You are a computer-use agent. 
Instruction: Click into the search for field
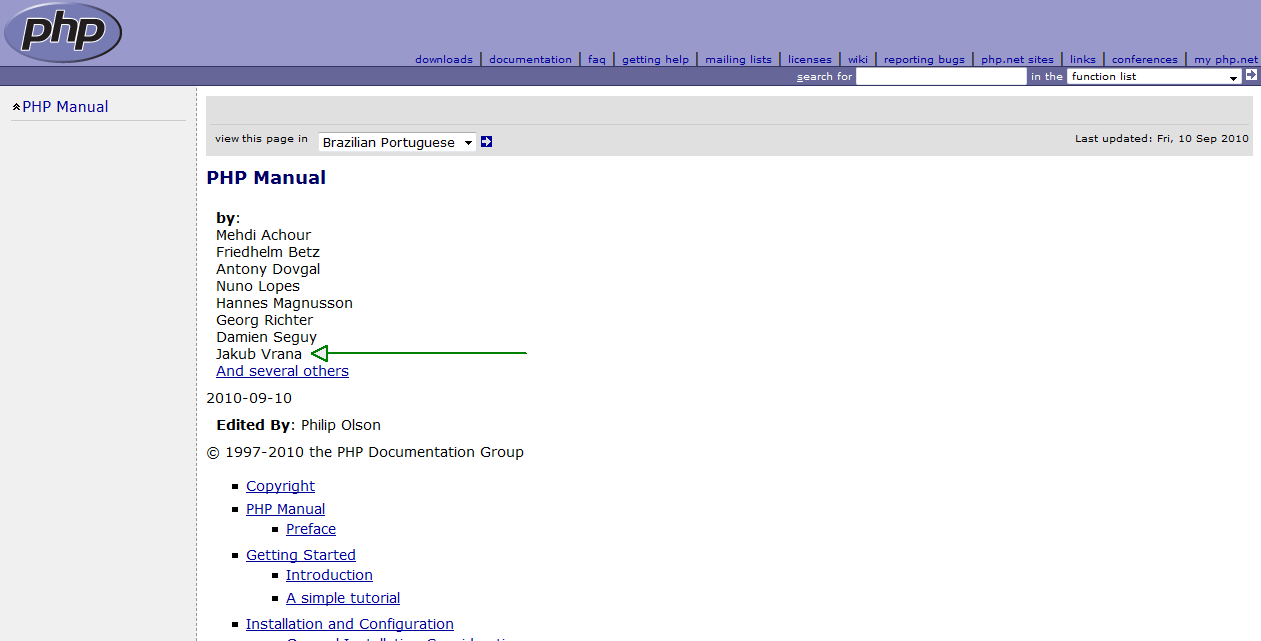point(941,76)
